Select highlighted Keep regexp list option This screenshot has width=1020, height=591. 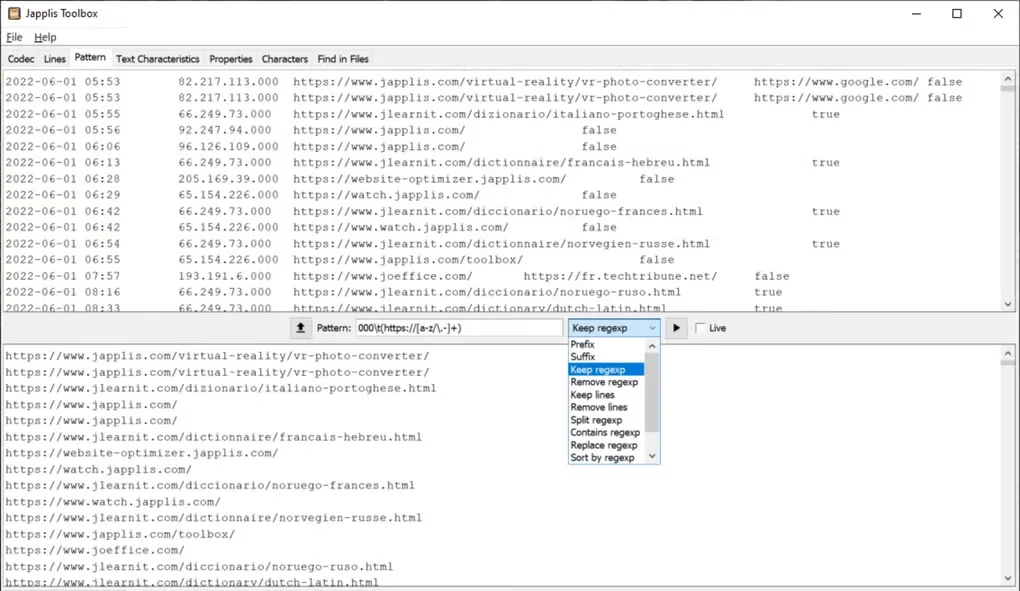pyautogui.click(x=606, y=369)
